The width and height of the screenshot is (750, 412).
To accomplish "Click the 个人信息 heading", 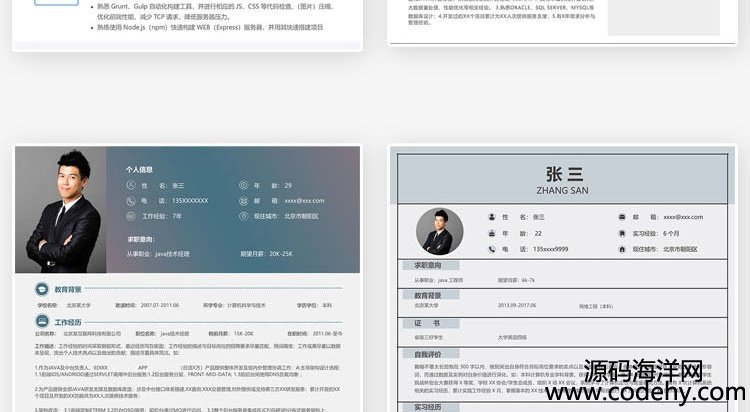I will point(139,169).
